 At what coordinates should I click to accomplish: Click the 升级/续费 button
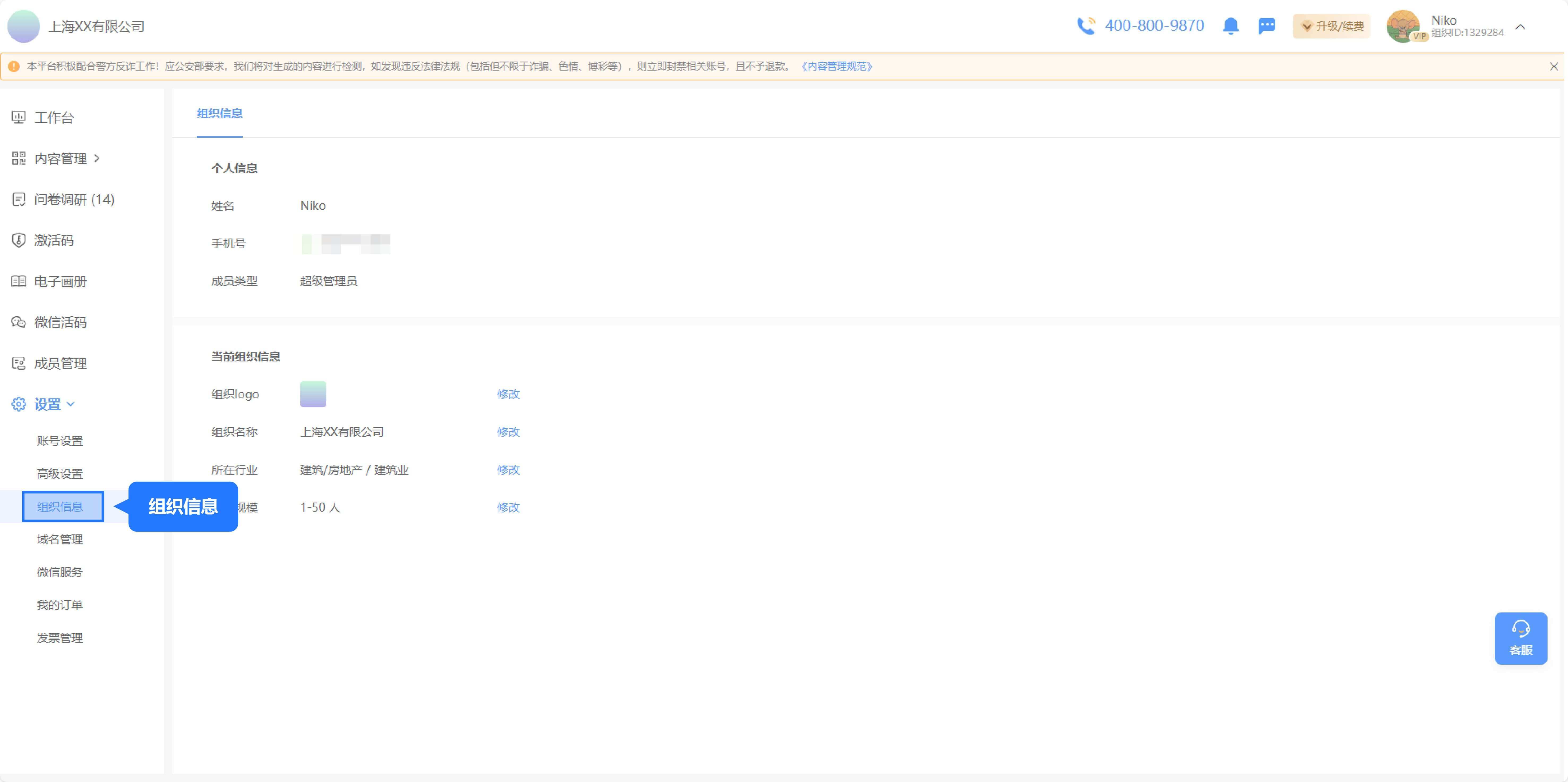point(1331,26)
